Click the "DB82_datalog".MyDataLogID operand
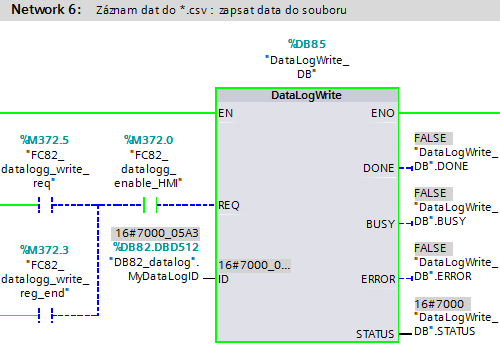Viewport: 500px width, 361px height. click(154, 269)
